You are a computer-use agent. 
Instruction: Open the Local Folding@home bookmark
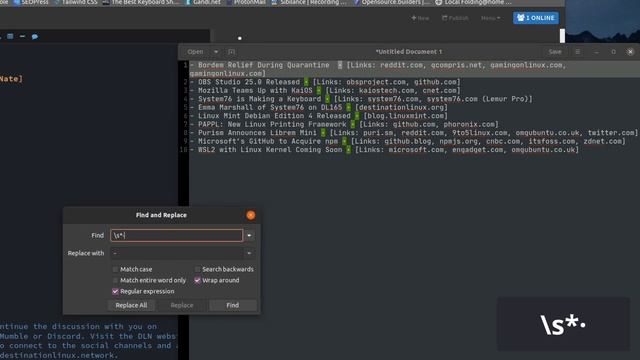coord(473,2)
